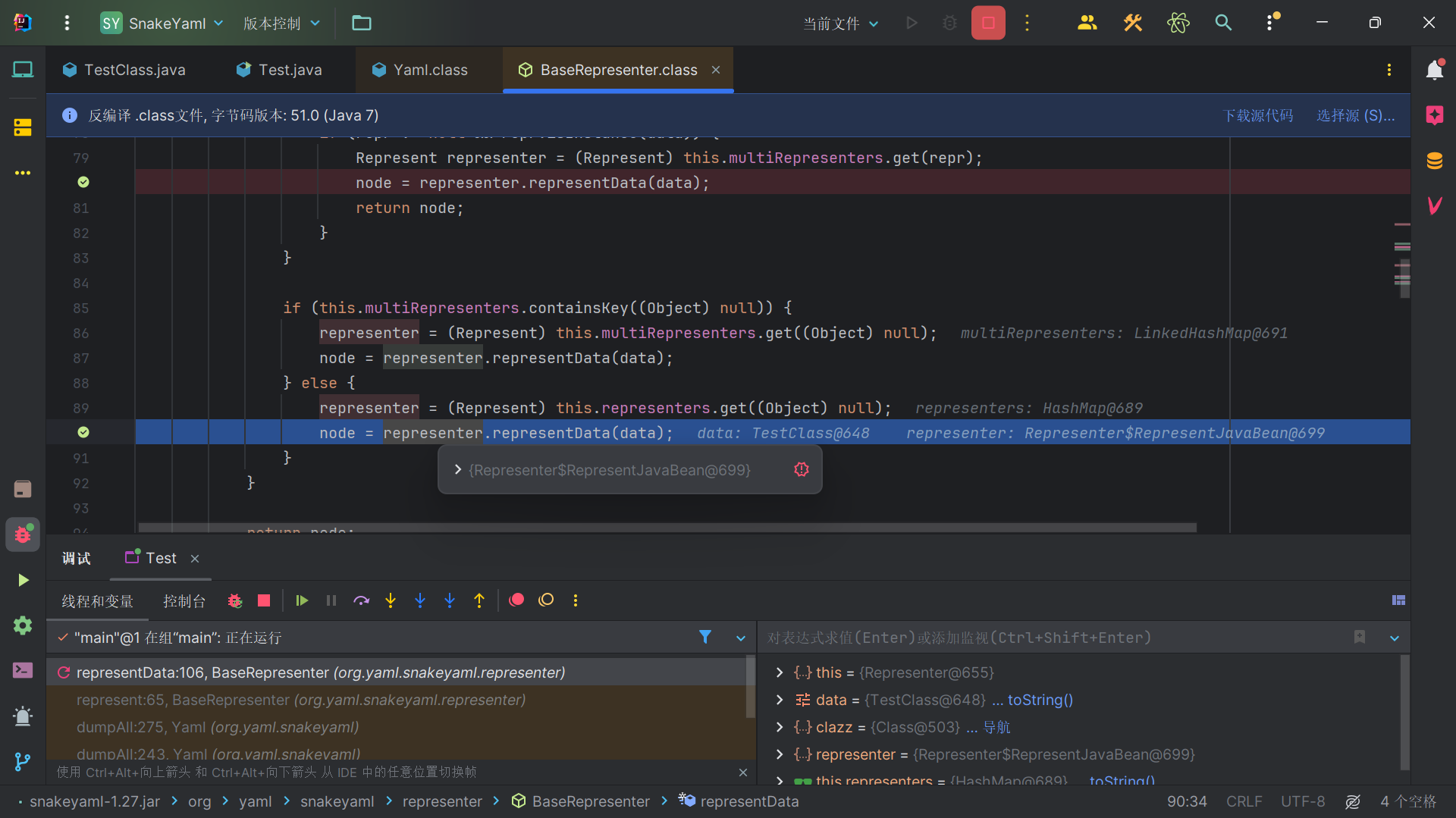Click the editor horizontal scrollbar
This screenshot has width=1456, height=818.
coord(667,527)
